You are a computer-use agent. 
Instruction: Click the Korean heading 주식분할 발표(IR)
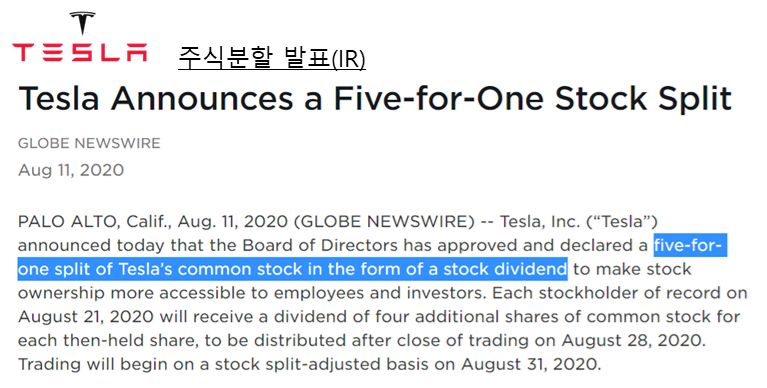[x=271, y=58]
